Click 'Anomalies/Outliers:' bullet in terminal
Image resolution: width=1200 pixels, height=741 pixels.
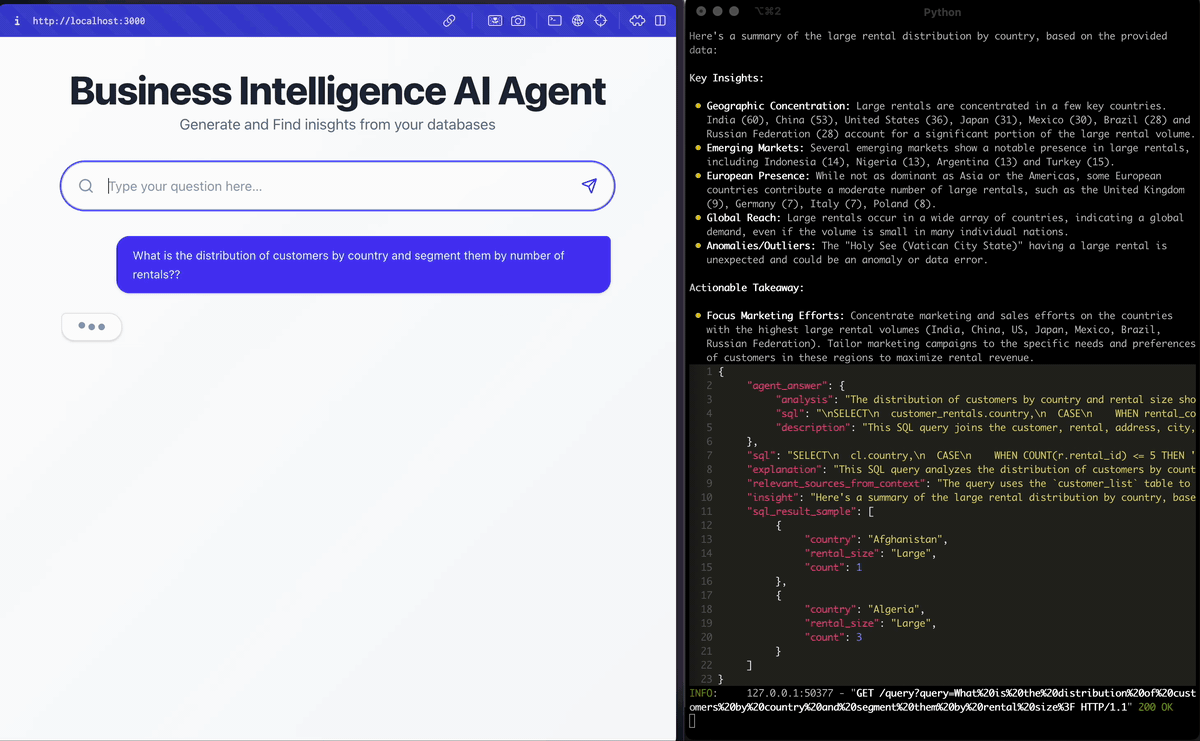click(x=761, y=246)
